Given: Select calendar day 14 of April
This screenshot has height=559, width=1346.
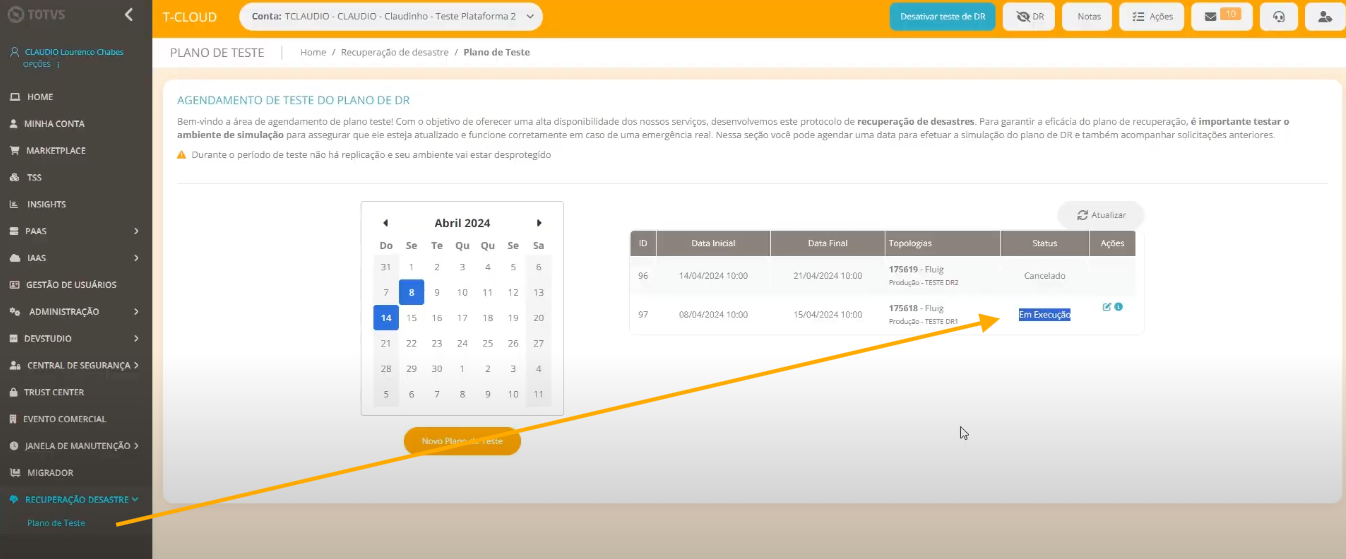Looking at the screenshot, I should pyautogui.click(x=386, y=318).
